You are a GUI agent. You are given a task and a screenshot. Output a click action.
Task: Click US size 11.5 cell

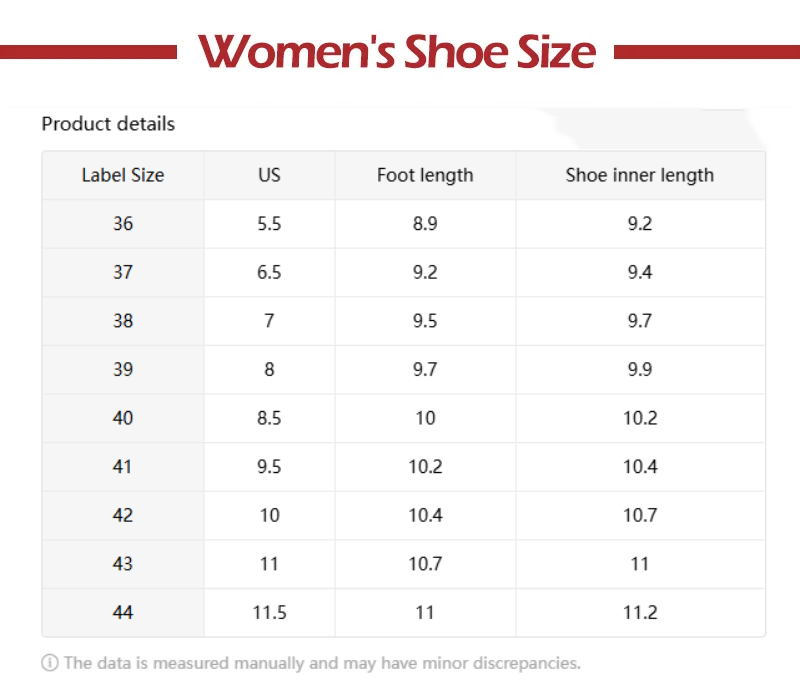coord(269,612)
